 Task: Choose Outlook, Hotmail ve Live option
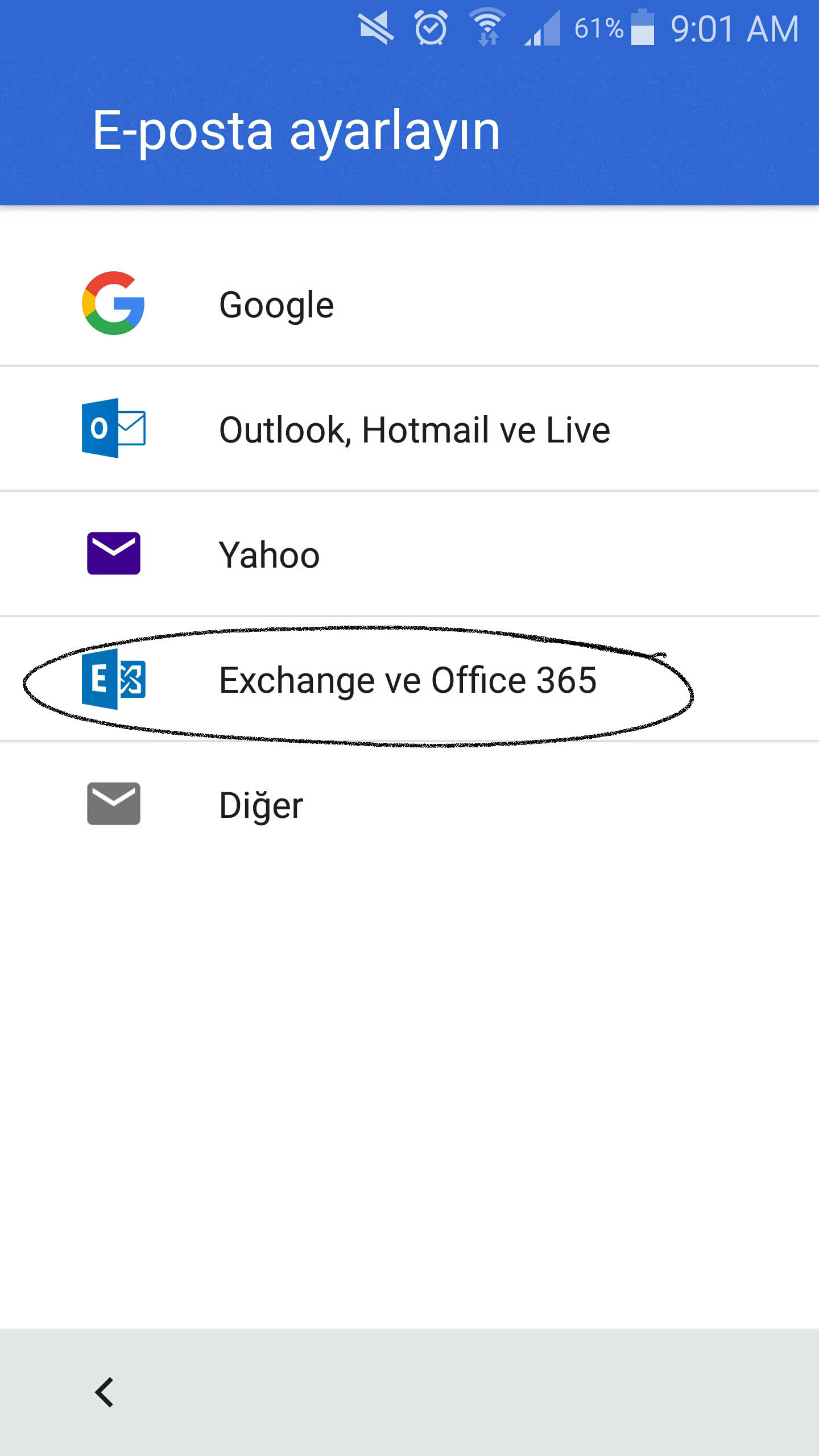pyautogui.click(x=414, y=430)
